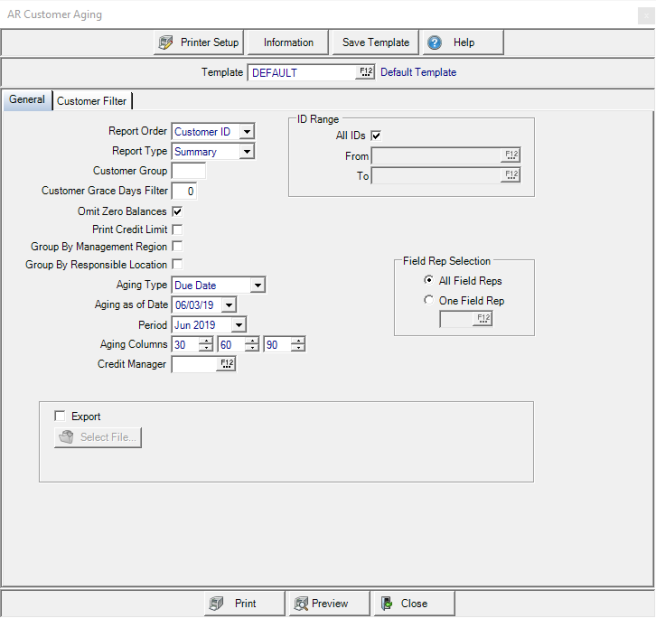The image size is (656, 618).
Task: Click the Preview button icon
Action: [299, 603]
